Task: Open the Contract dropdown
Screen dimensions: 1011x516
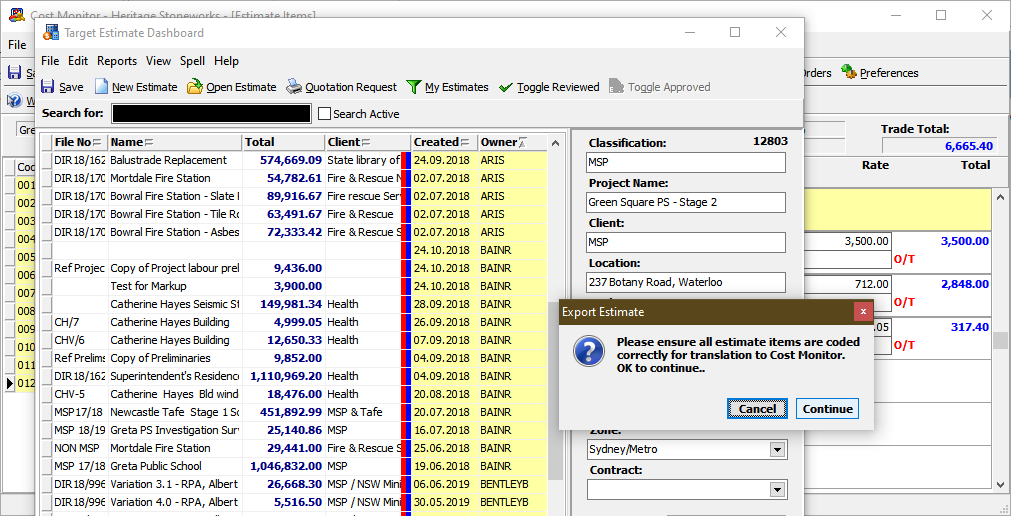Action: click(778, 490)
